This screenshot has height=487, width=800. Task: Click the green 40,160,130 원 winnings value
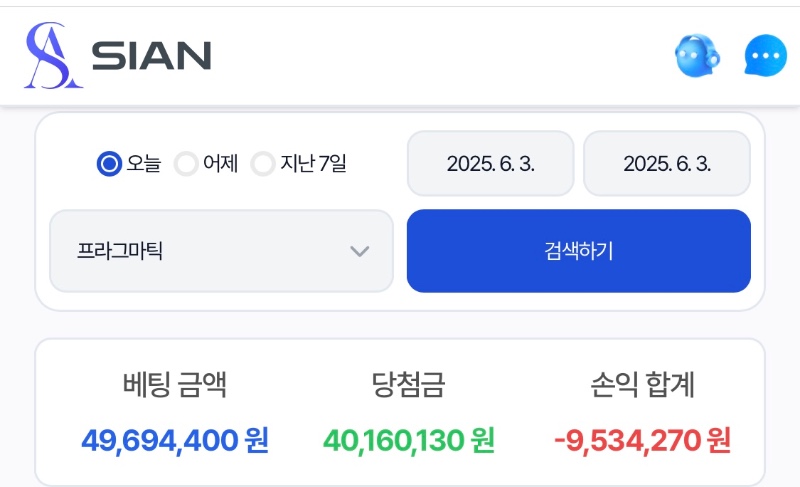[408, 441]
